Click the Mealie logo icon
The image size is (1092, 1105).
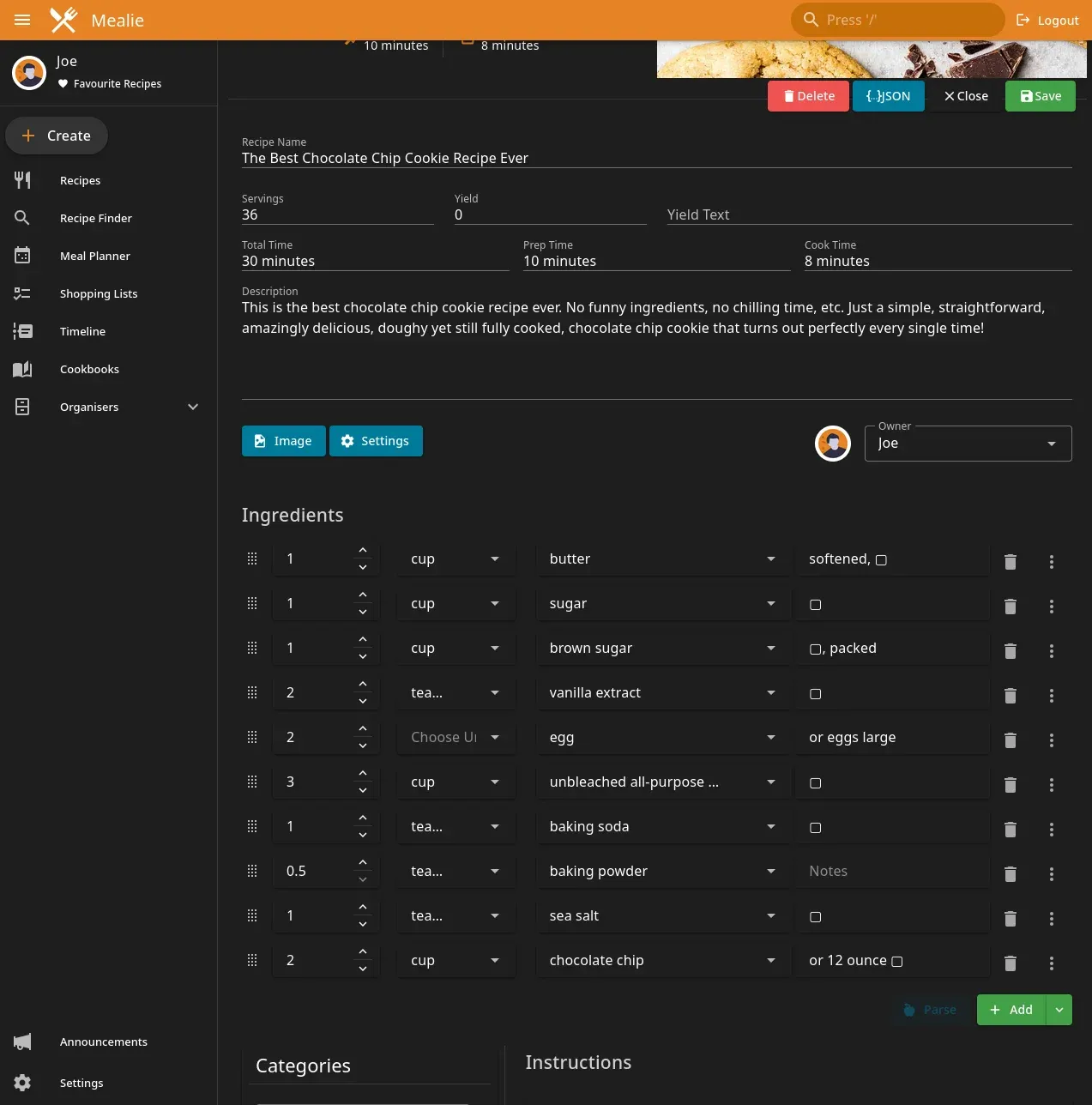click(x=63, y=20)
